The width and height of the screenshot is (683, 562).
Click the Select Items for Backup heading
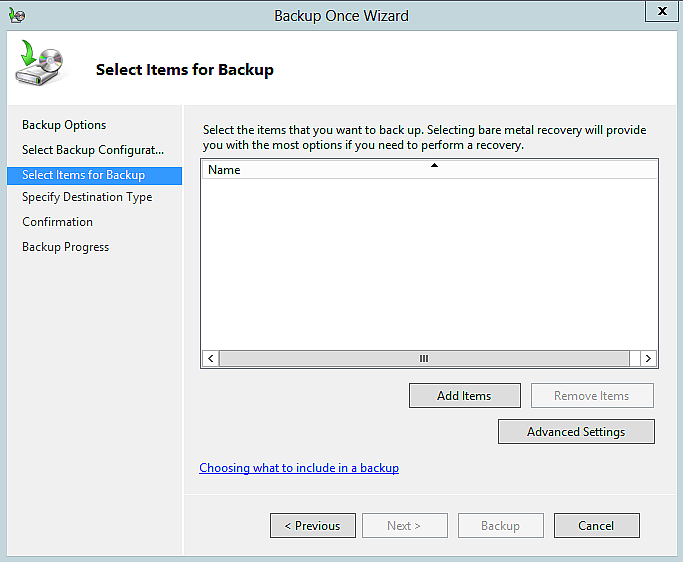click(x=185, y=70)
